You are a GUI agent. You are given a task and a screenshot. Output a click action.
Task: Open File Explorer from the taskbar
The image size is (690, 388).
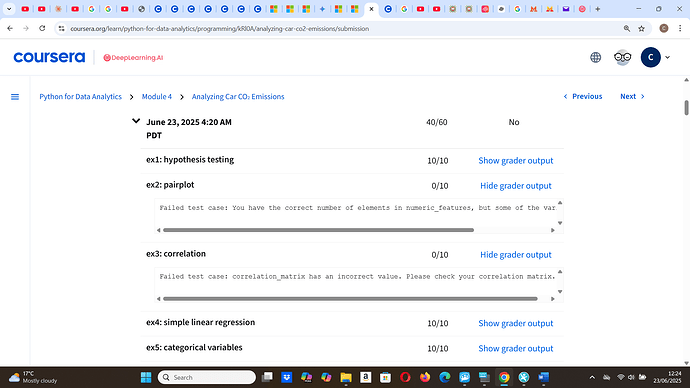pos(346,377)
